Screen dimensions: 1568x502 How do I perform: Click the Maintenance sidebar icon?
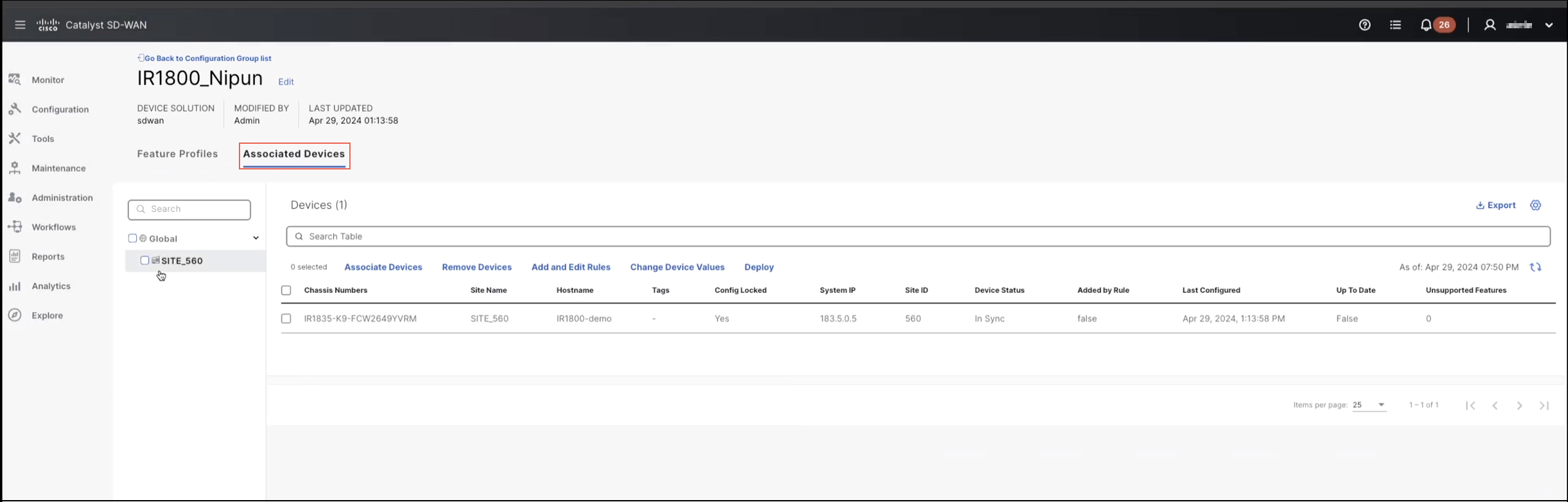pos(15,168)
